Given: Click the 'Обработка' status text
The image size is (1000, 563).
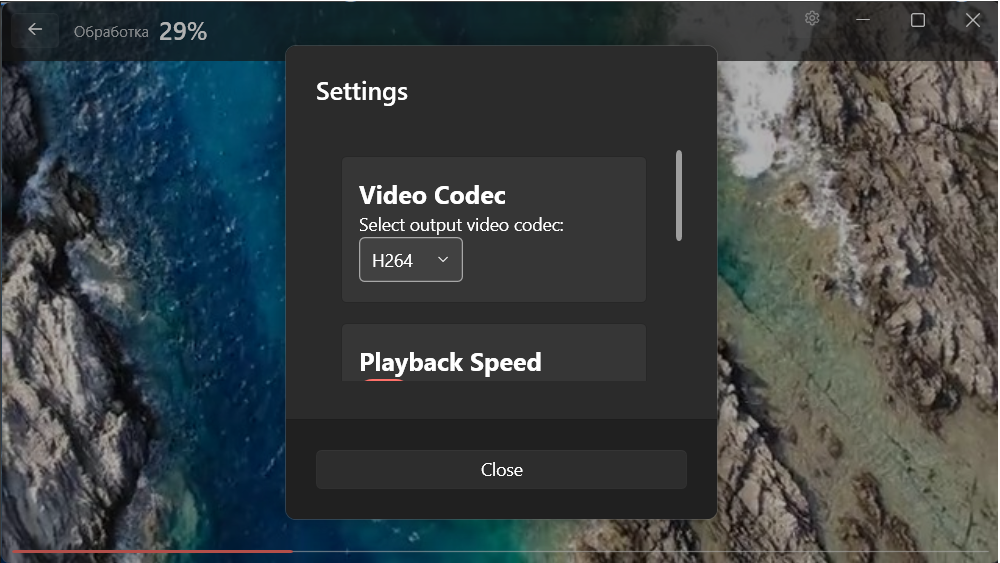Looking at the screenshot, I should pos(111,32).
